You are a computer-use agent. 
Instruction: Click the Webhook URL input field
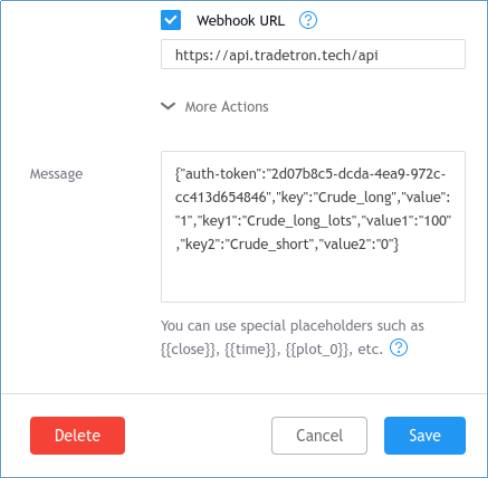click(x=313, y=54)
